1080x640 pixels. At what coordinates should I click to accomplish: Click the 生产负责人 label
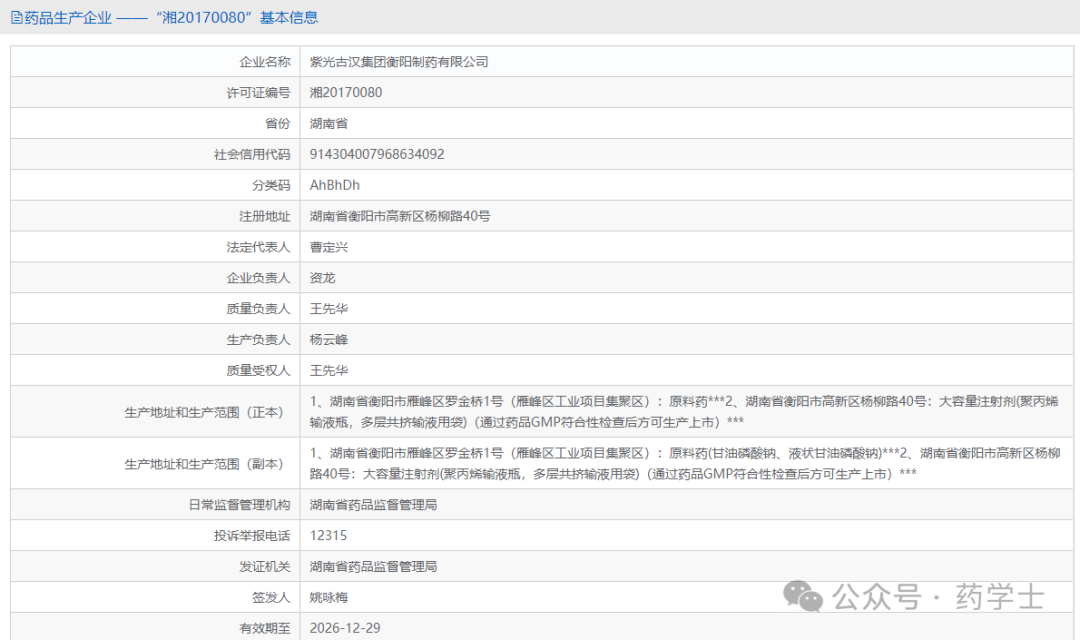258,340
